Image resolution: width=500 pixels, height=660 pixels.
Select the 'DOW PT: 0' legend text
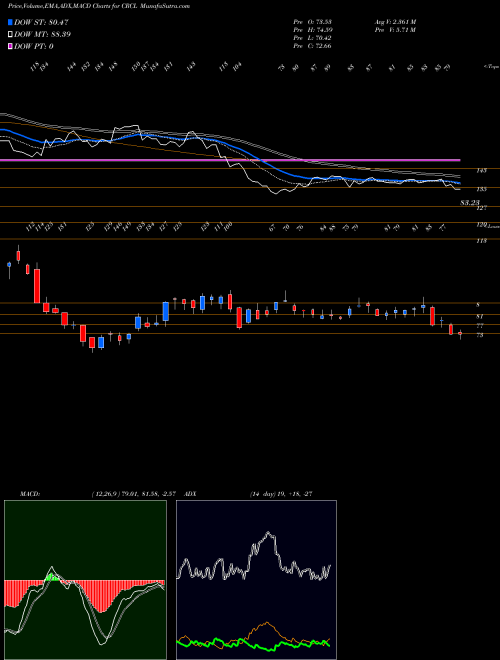(x=34, y=46)
